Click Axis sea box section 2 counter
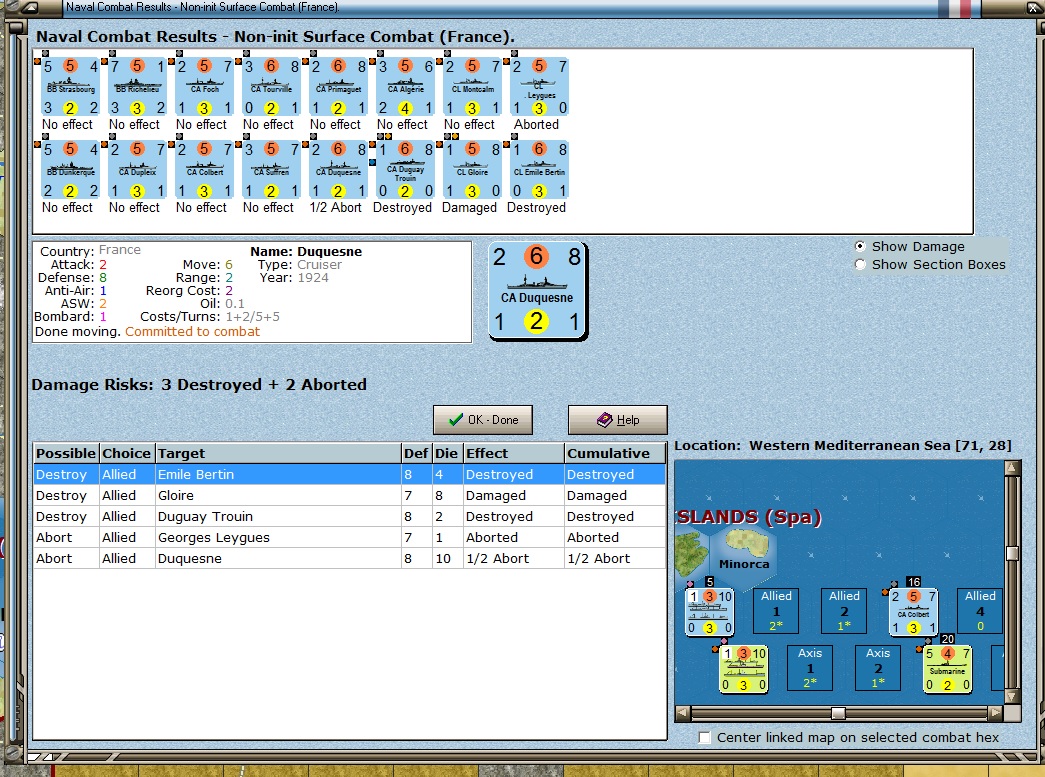 [878, 668]
